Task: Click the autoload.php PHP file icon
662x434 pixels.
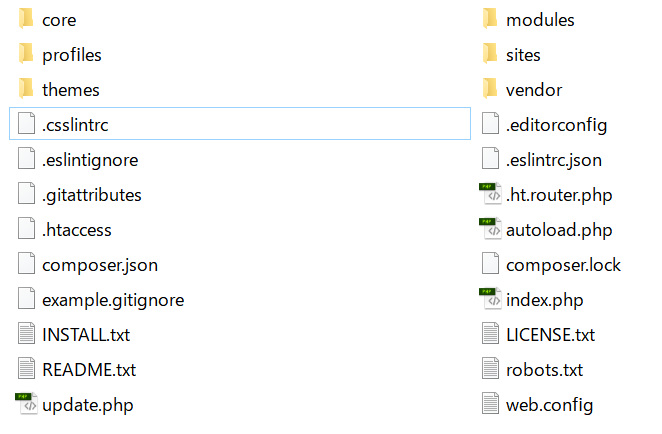Action: coord(490,229)
